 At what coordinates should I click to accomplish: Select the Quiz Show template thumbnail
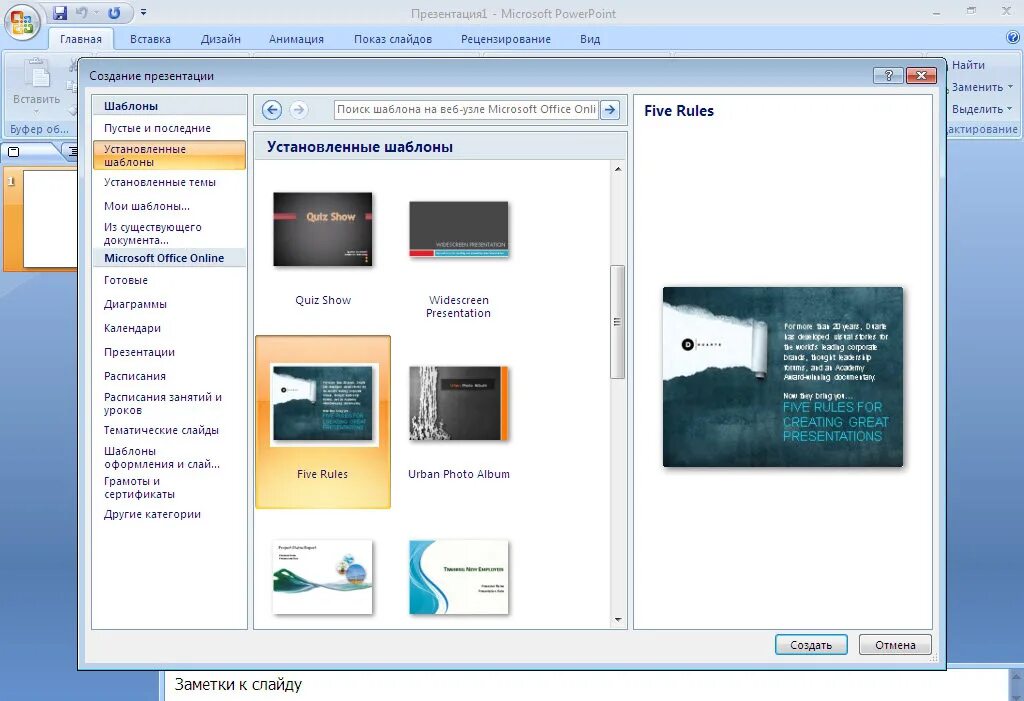tap(323, 229)
